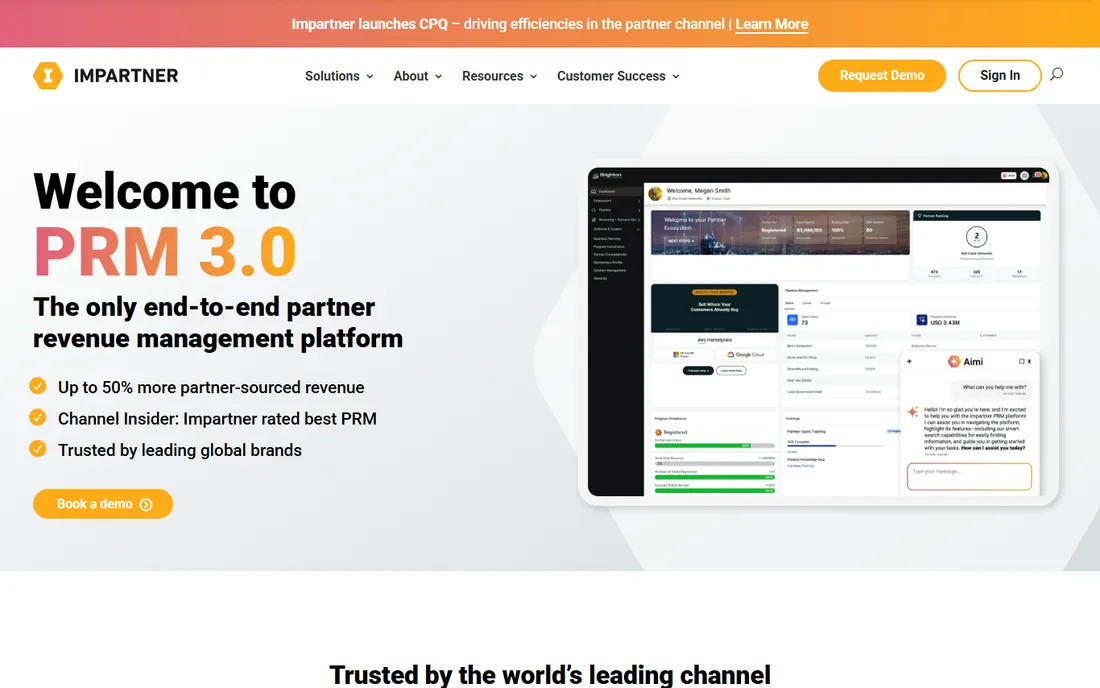Open the Solutions menu

[340, 76]
